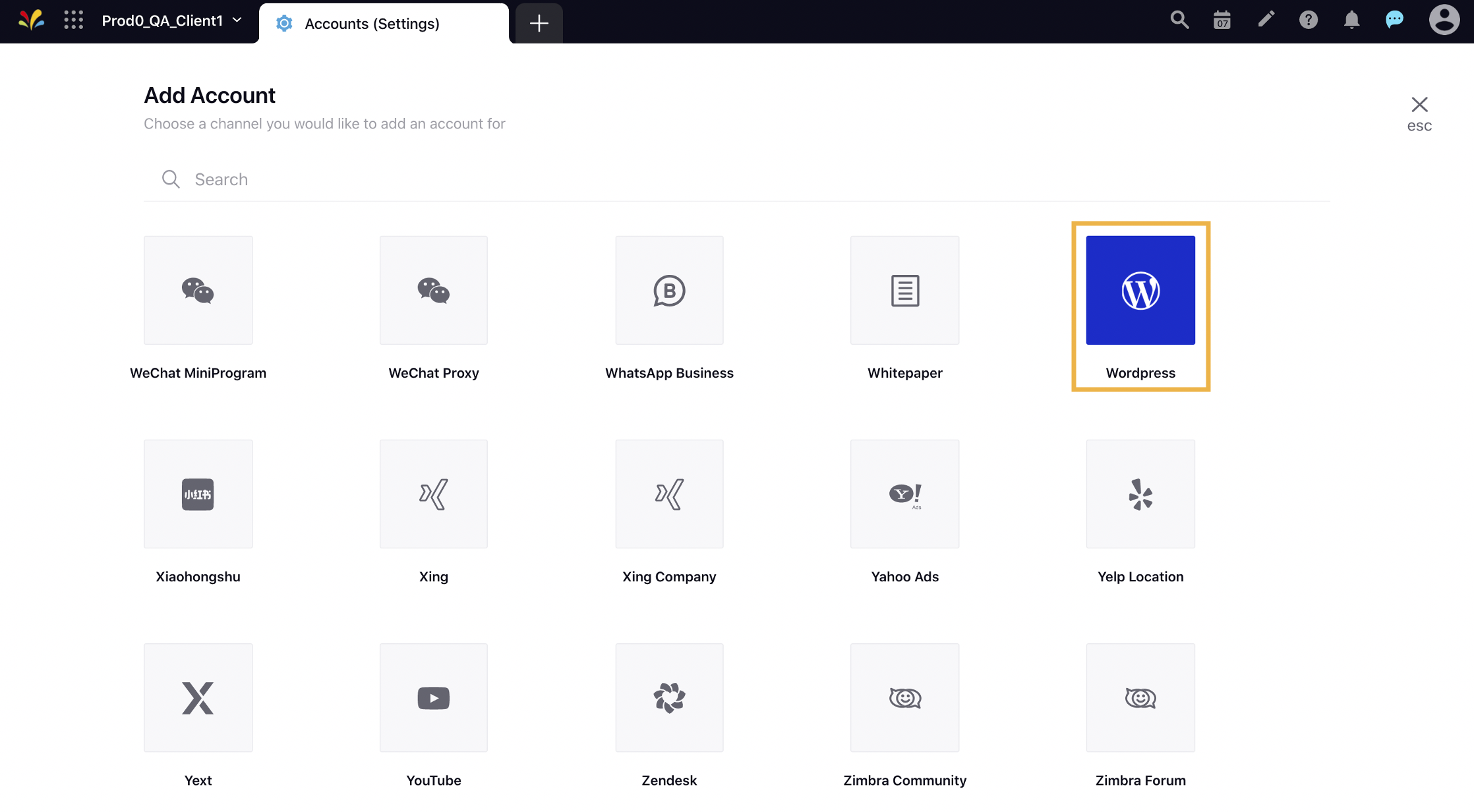The width and height of the screenshot is (1474, 812).
Task: Choose the Xiaohongshu channel icon
Action: coord(198,494)
